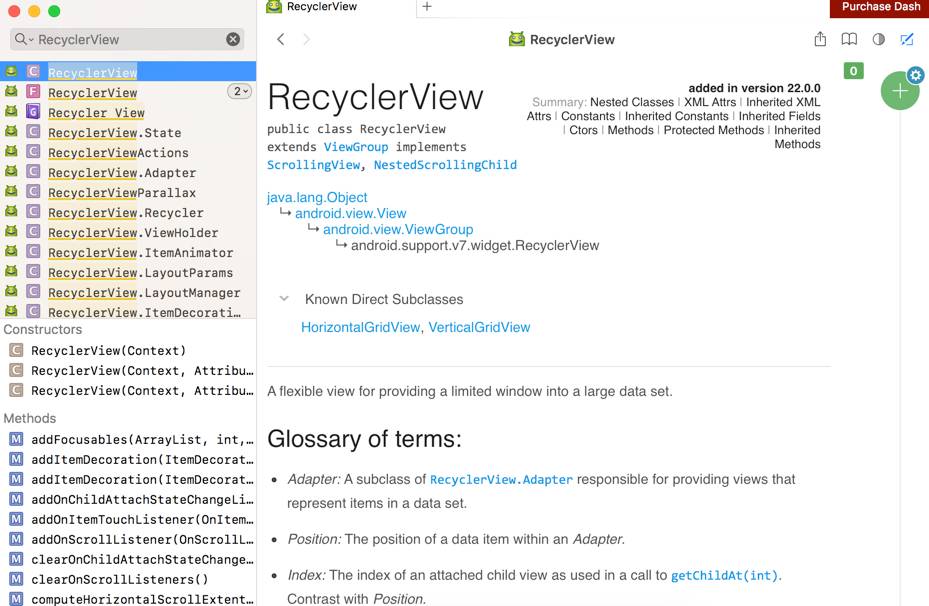929x606 pixels.
Task: Open the android.view.View link
Action: [x=351, y=213]
